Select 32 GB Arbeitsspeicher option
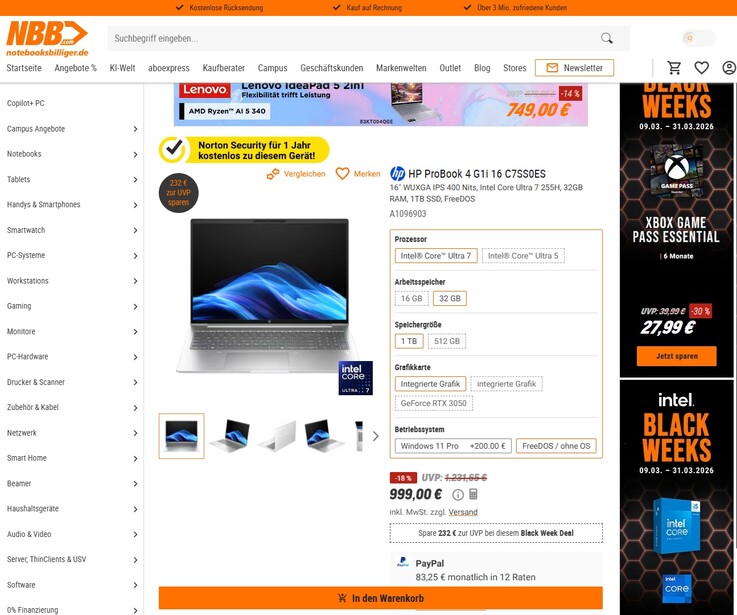 coord(450,299)
